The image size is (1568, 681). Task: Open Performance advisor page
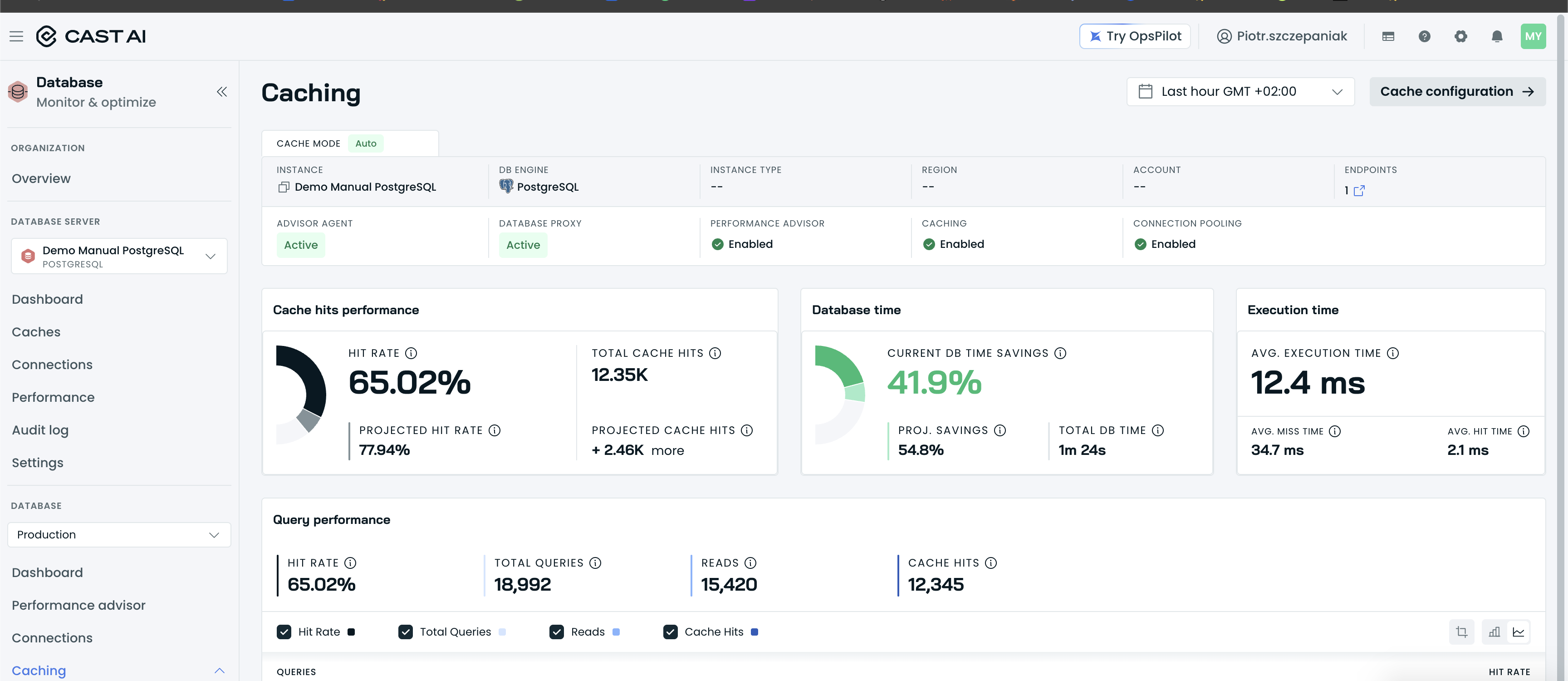coord(78,606)
